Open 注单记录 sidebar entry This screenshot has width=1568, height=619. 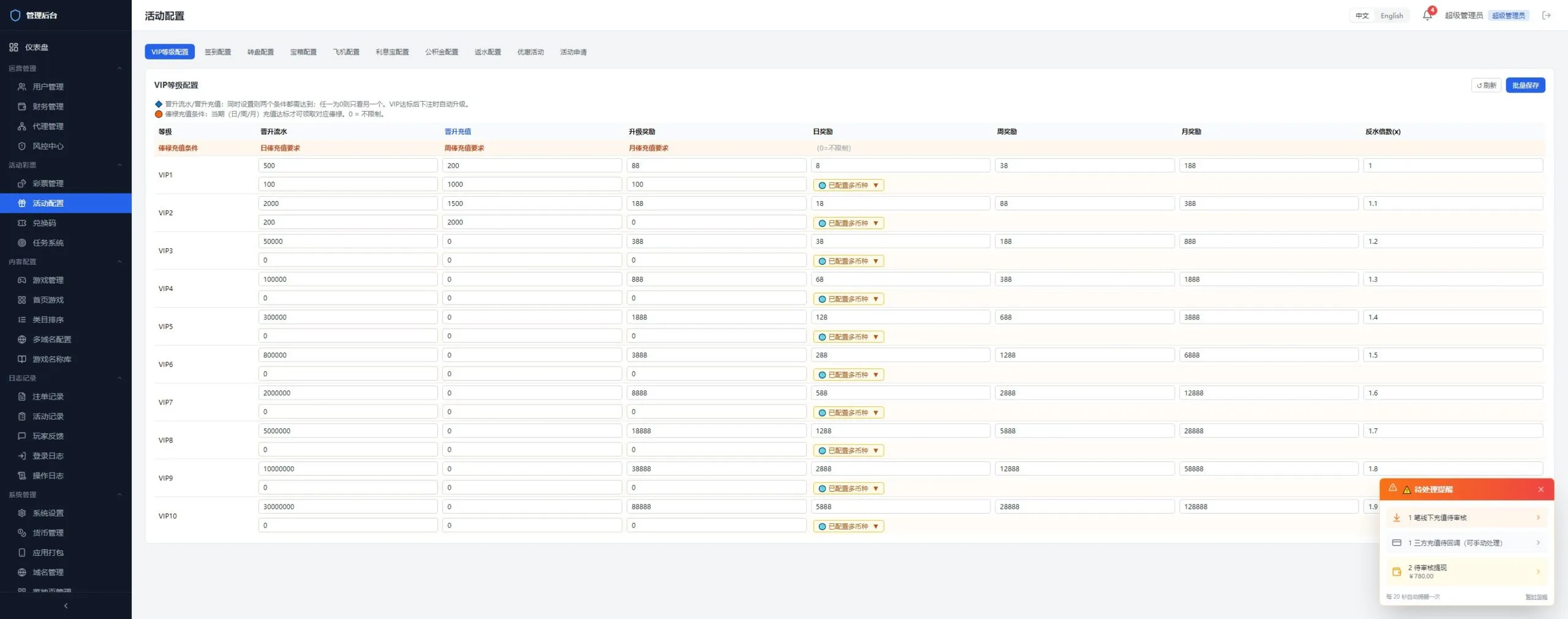pyautogui.click(x=66, y=397)
